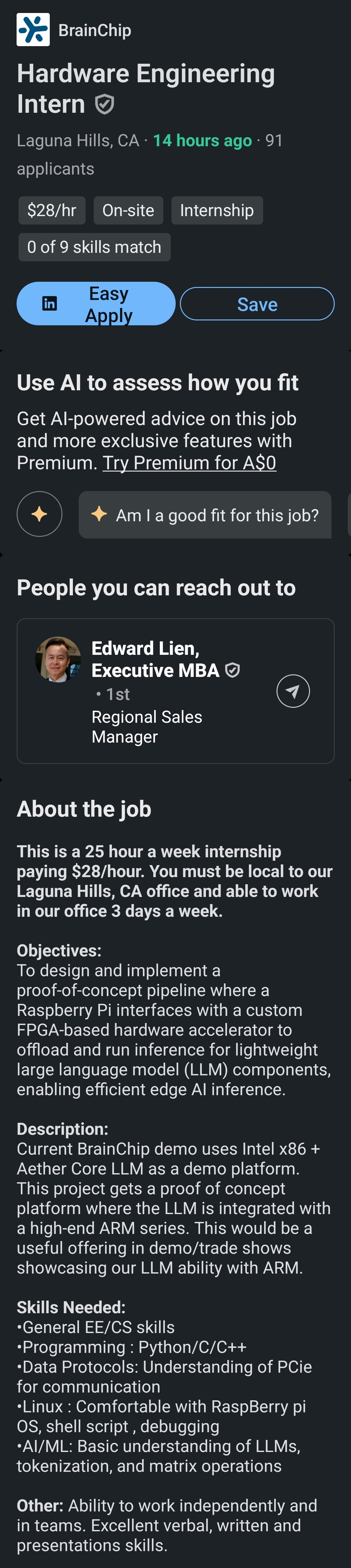This screenshot has width=351, height=1568.
Task: Tap the verified badge next to Edward Lien
Action: tap(232, 671)
